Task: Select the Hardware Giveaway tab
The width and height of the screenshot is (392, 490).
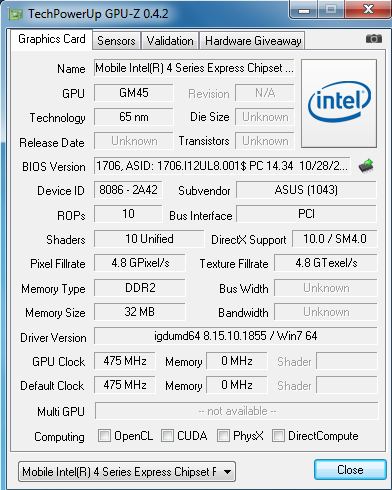Action: (x=253, y=41)
